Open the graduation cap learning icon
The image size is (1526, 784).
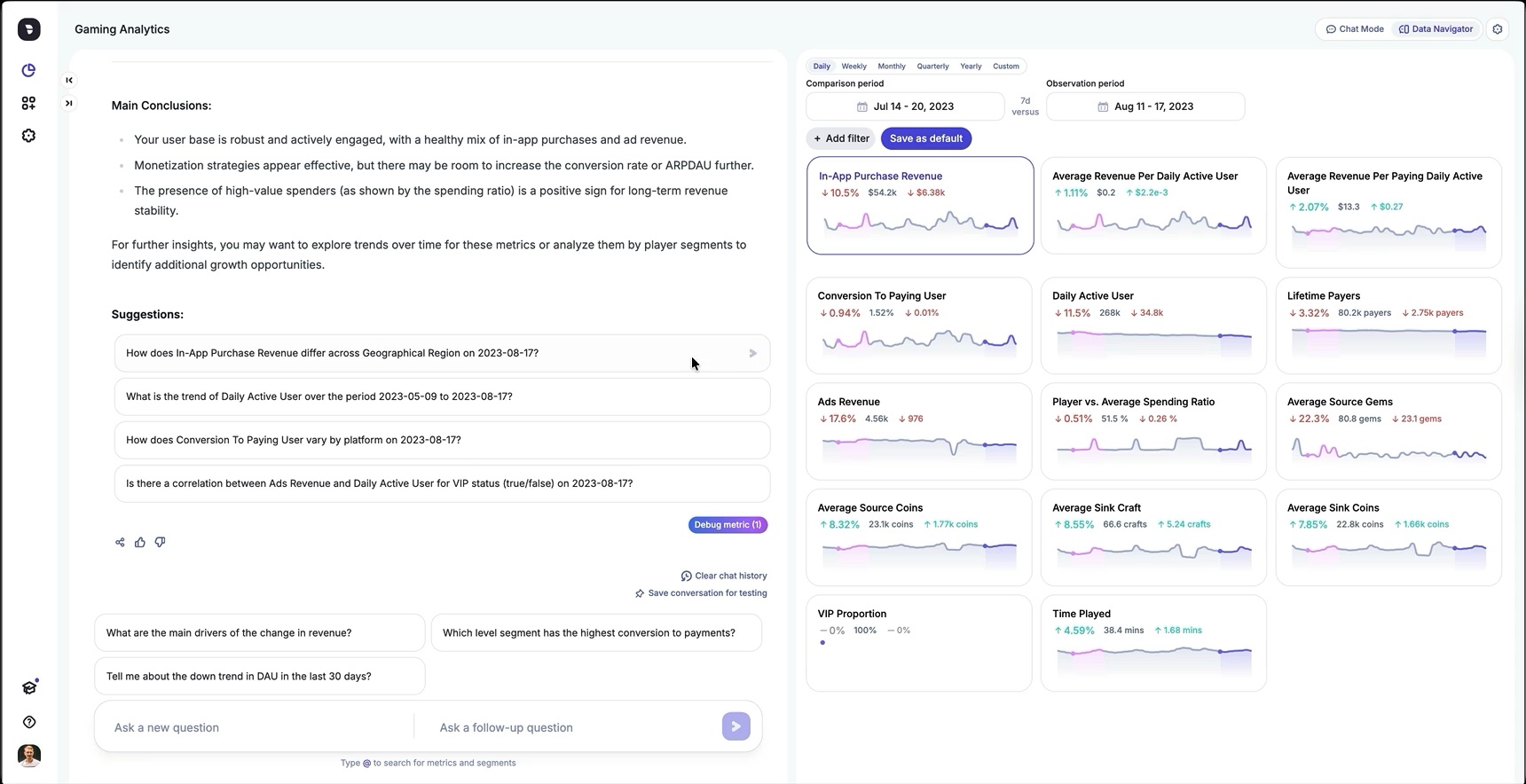coord(29,687)
